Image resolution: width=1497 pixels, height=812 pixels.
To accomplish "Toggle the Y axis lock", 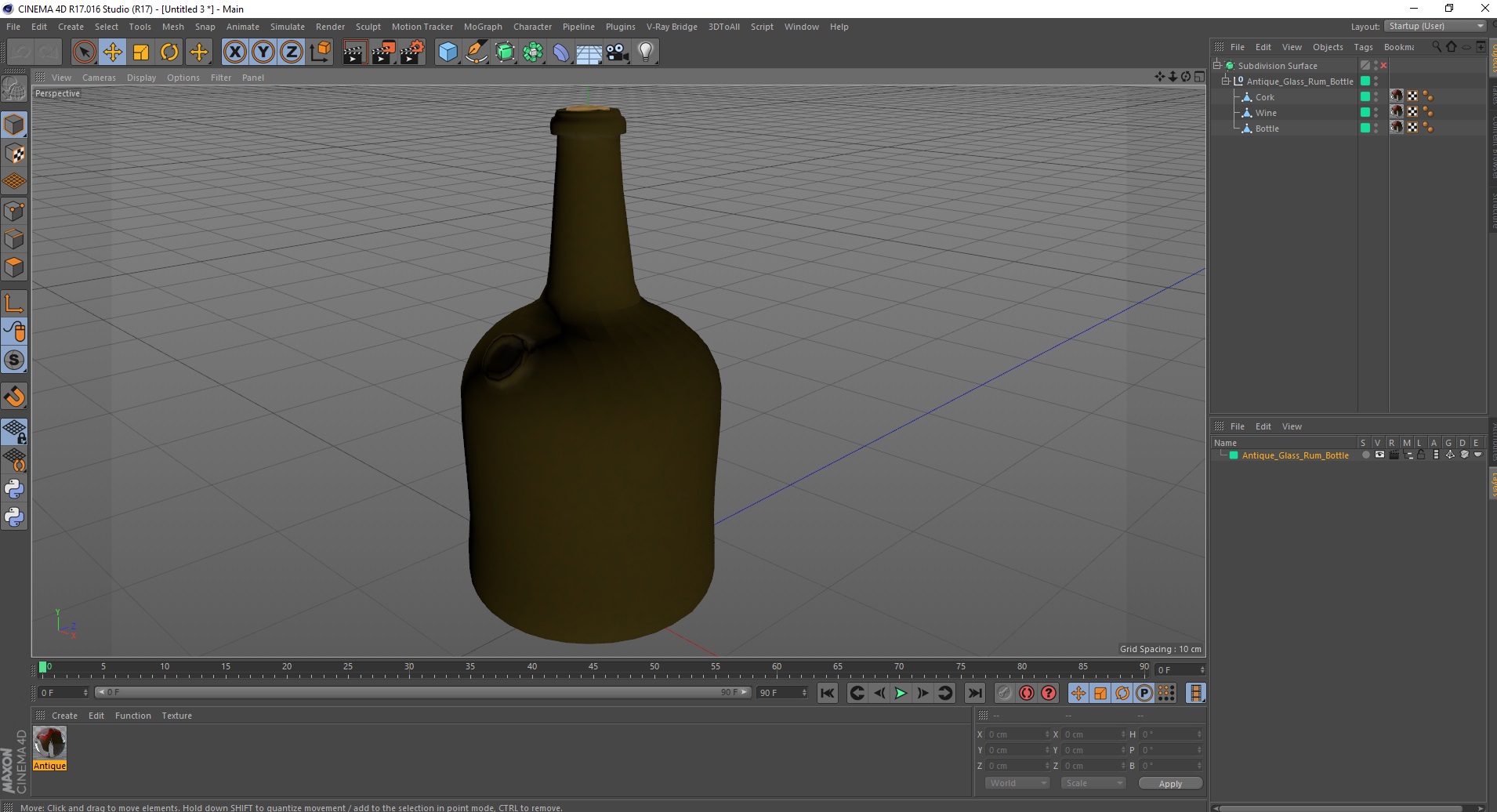I will (x=263, y=53).
